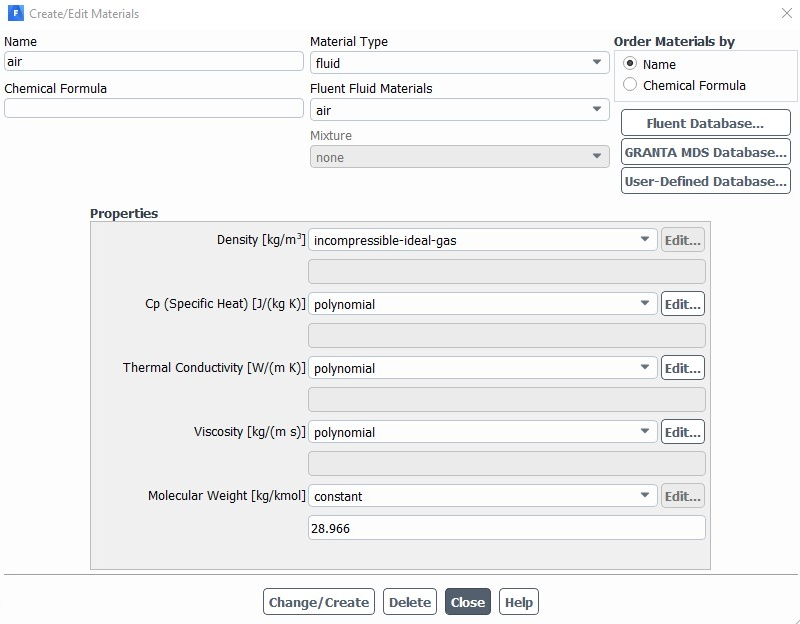Edit the Cp polynomial coefficients
The height and width of the screenshot is (624, 800).
tap(682, 304)
